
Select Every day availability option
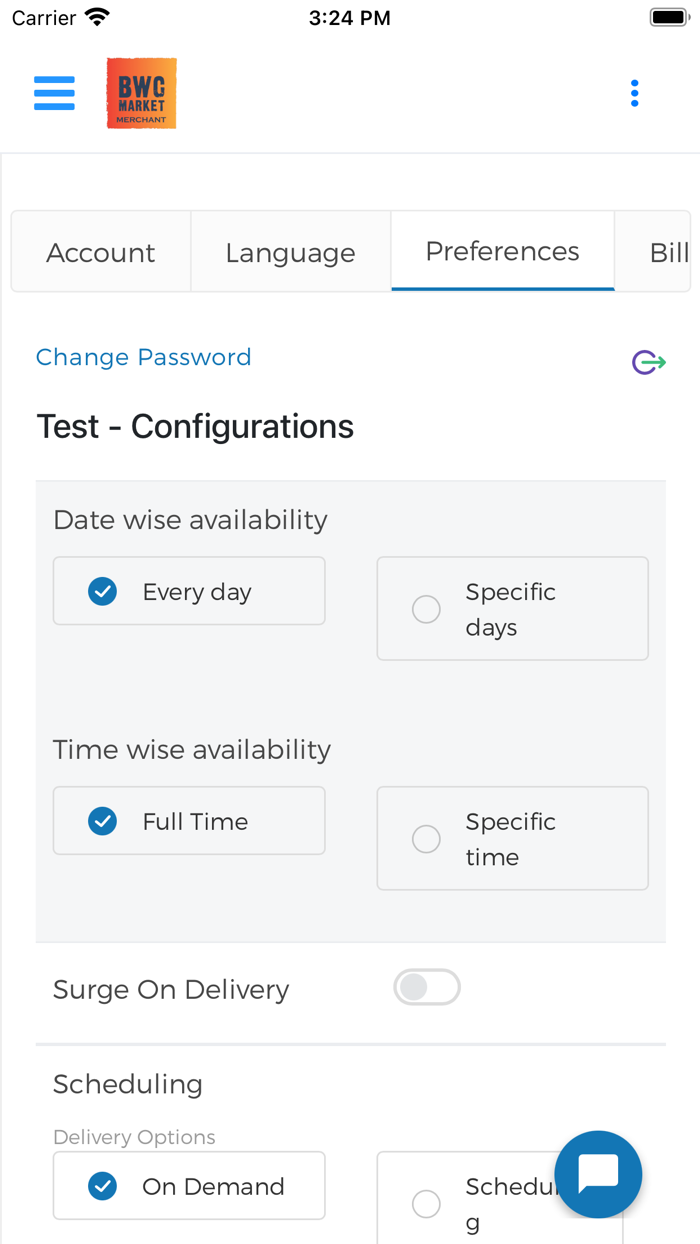[x=189, y=592]
